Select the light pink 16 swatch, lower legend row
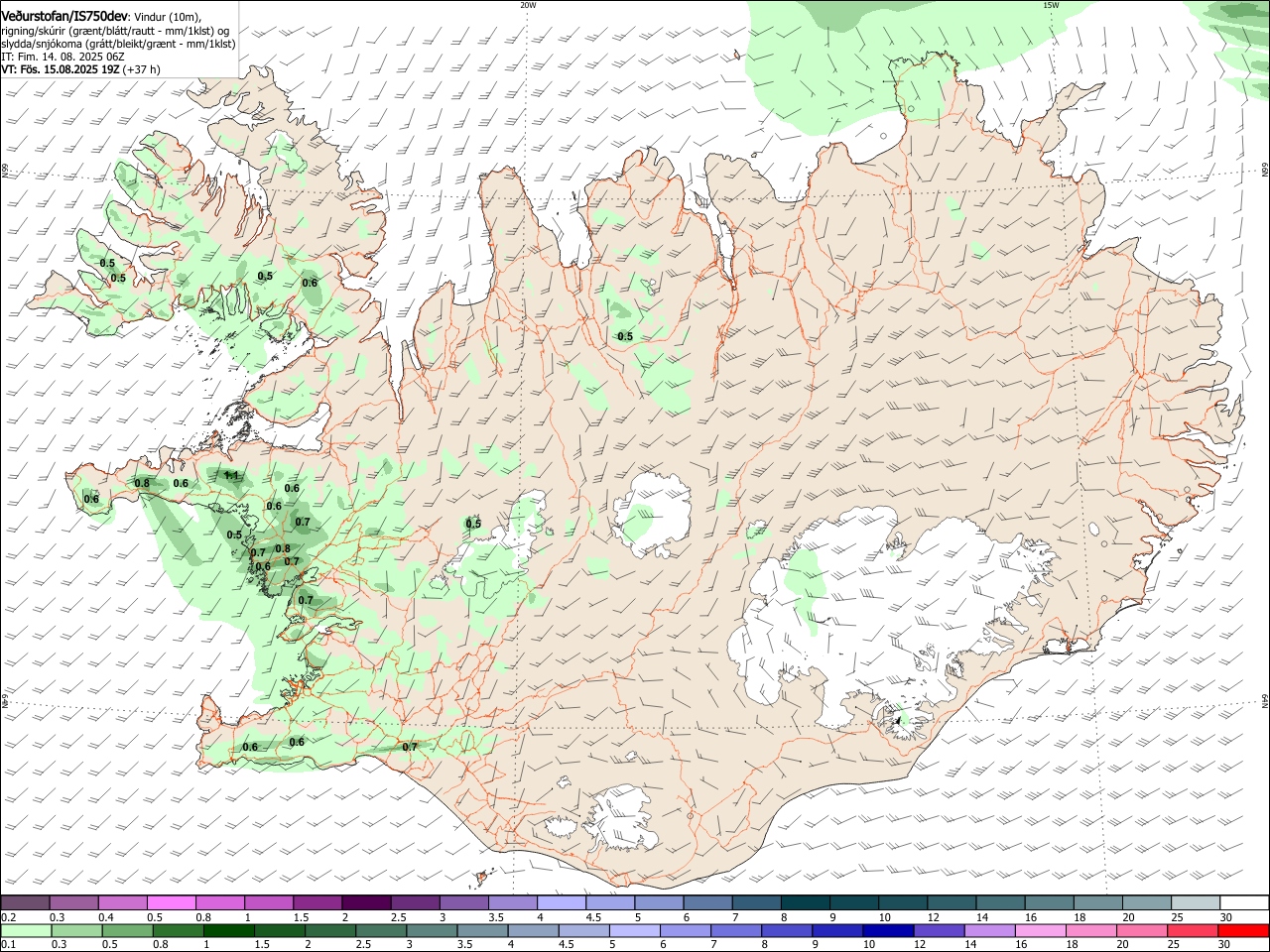This screenshot has height=952, width=1270. [1040, 930]
